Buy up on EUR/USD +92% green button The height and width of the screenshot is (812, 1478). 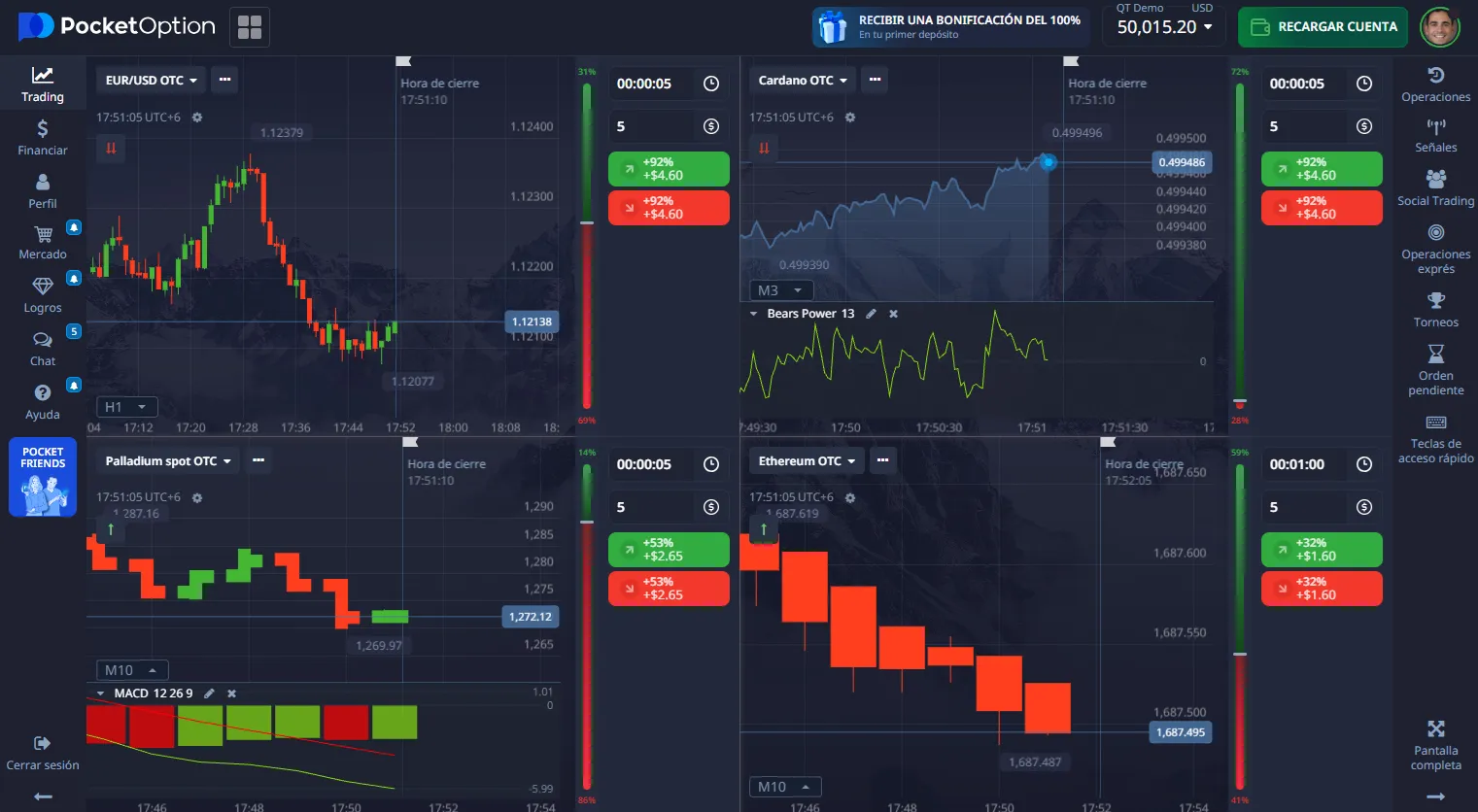click(669, 169)
